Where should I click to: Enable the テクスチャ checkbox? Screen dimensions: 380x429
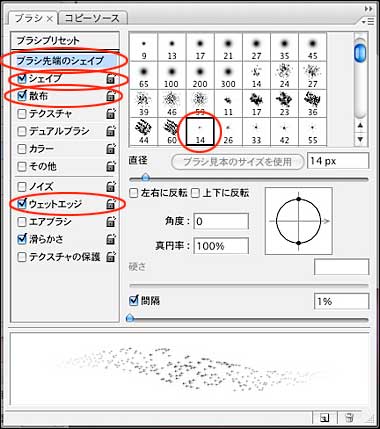[x=22, y=114]
